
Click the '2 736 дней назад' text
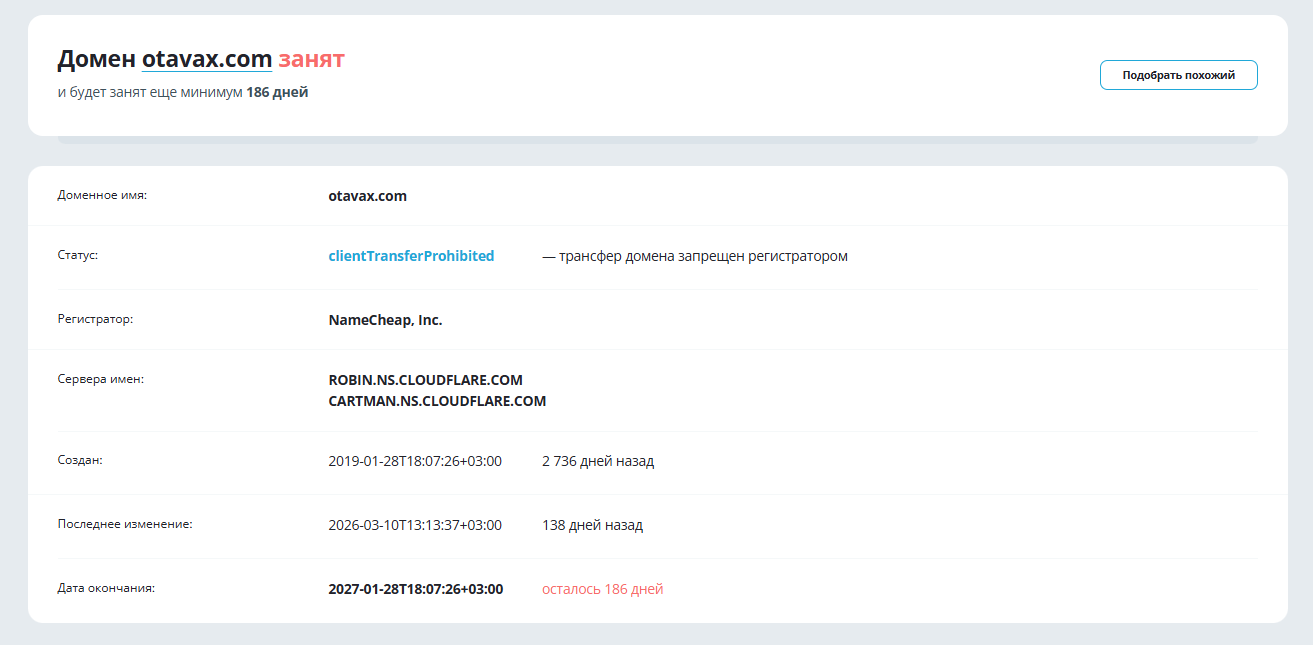click(598, 461)
